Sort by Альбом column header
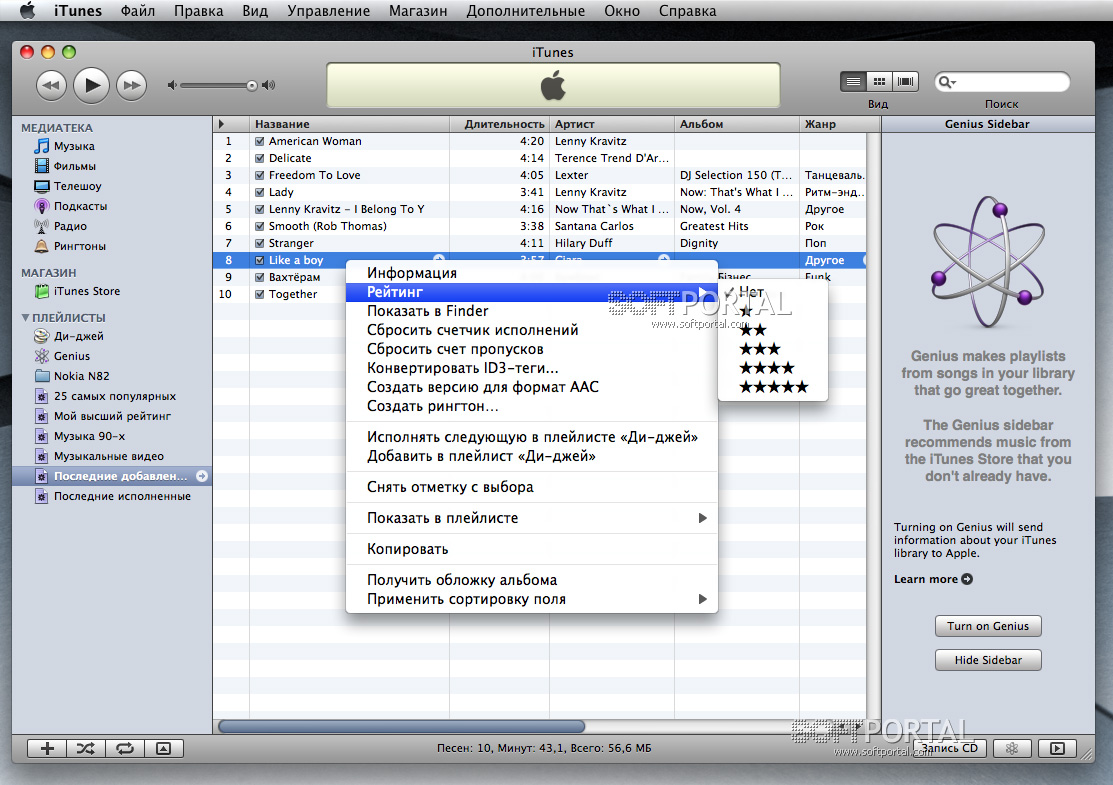This screenshot has height=785, width=1113. click(737, 124)
